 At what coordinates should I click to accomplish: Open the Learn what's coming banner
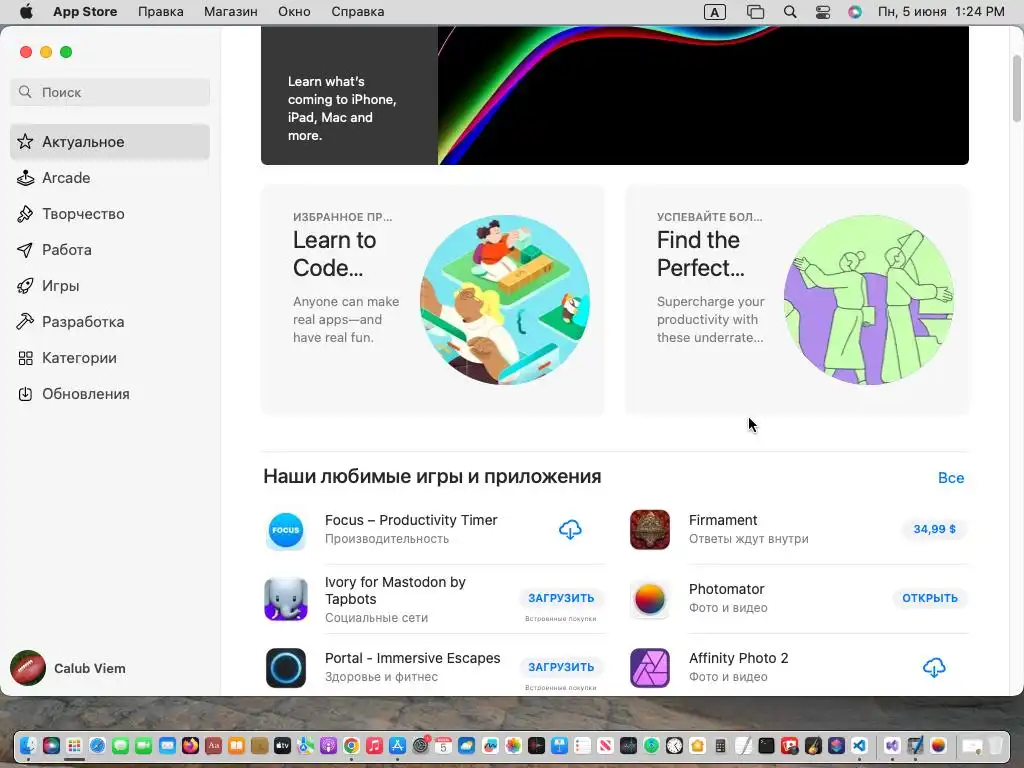tap(615, 95)
